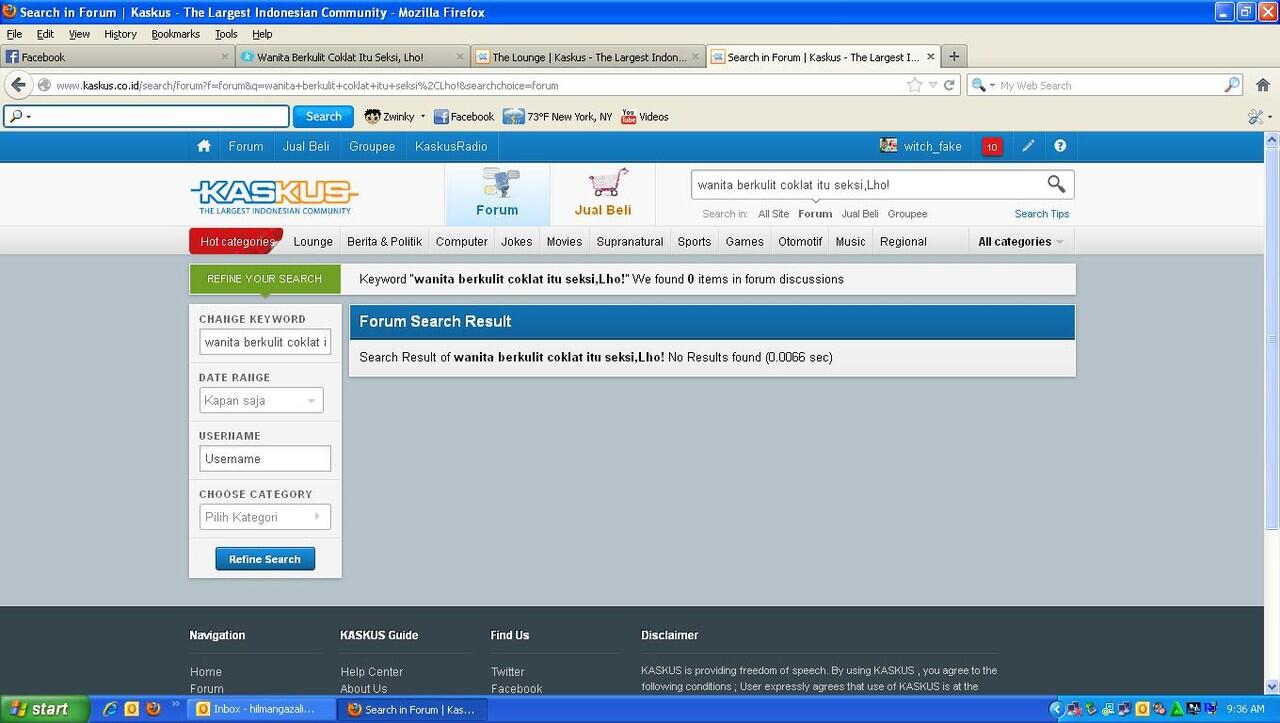Open the toolbar search engine dropdown arrow

[x=29, y=117]
